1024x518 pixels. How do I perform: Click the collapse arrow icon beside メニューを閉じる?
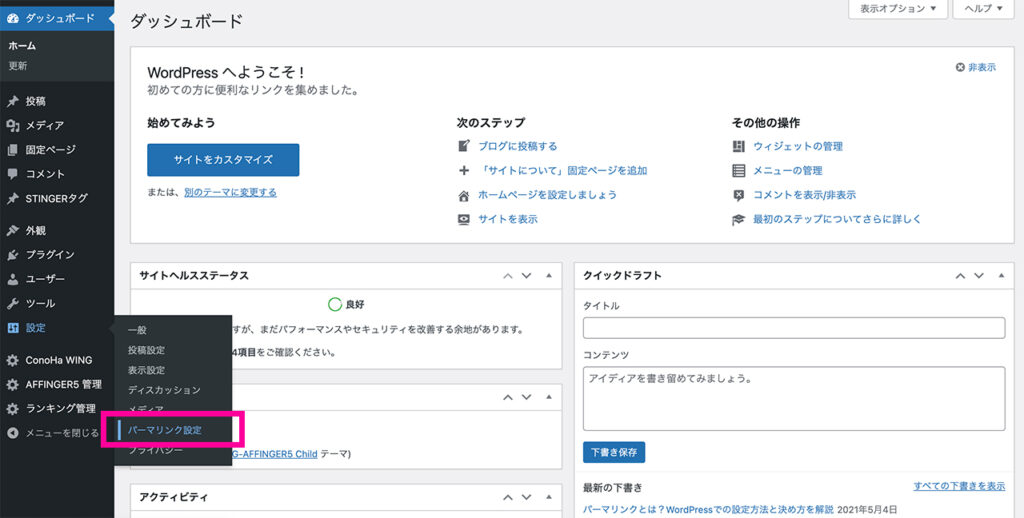point(12,433)
